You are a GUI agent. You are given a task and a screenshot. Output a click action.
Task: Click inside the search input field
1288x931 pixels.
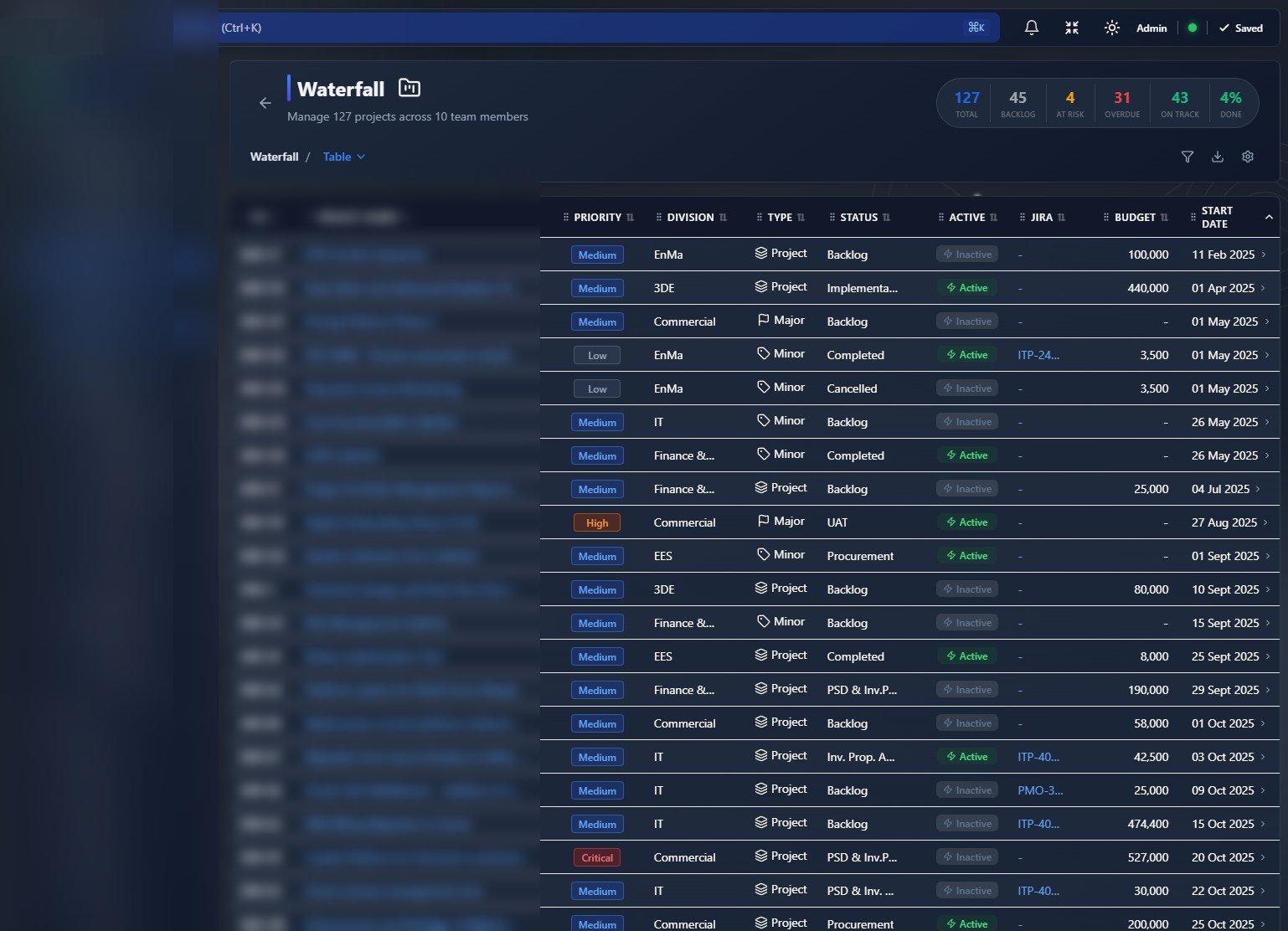(586, 28)
